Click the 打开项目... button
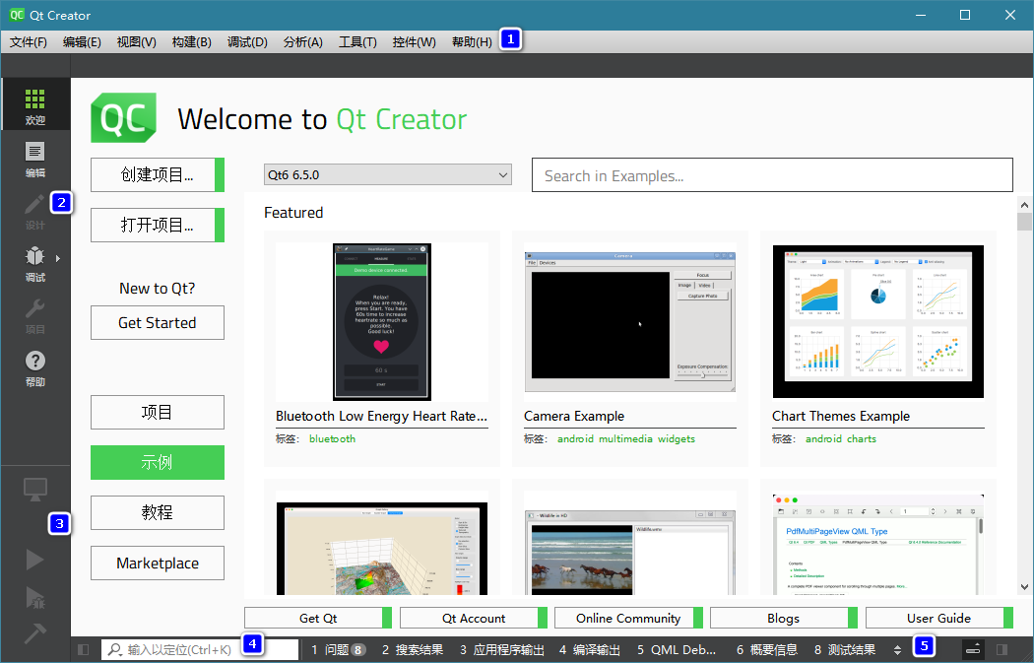Image resolution: width=1034 pixels, height=663 pixels. tap(158, 225)
